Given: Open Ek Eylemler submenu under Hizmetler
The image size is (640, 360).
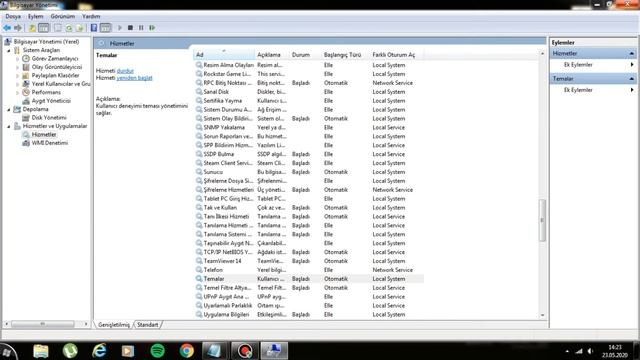Looking at the screenshot, I should click(x=593, y=64).
